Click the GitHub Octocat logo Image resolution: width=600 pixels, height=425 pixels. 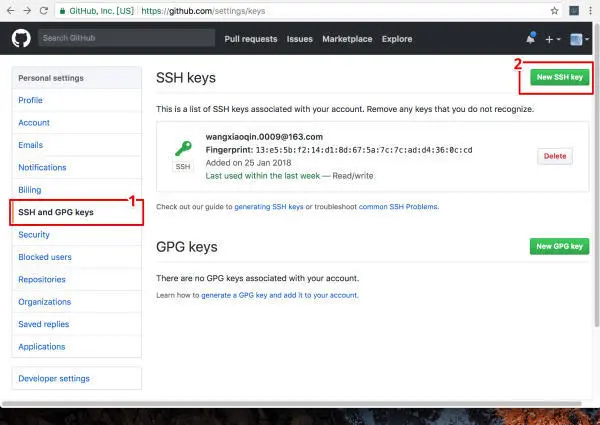[x=21, y=38]
